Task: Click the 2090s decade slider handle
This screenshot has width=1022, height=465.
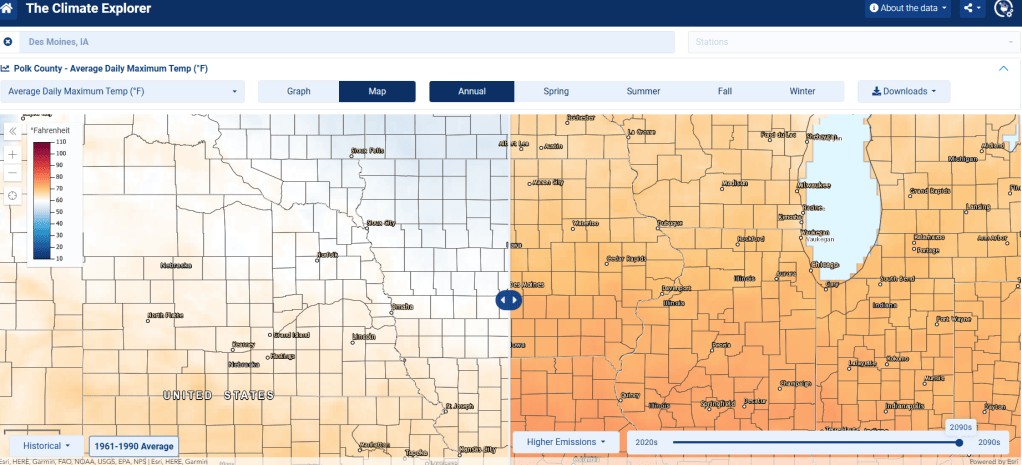Action: [x=959, y=441]
